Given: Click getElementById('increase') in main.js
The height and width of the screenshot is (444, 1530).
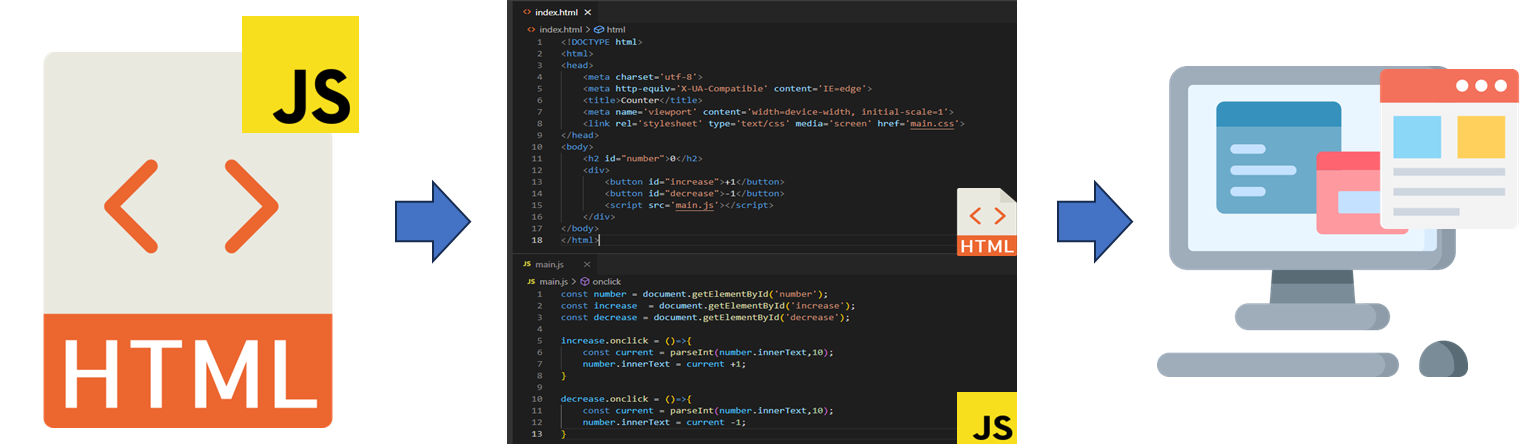Looking at the screenshot, I should click(x=778, y=305).
